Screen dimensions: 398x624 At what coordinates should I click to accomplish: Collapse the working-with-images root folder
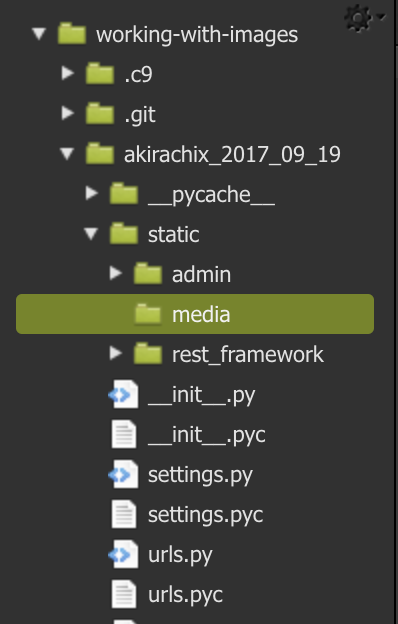pyautogui.click(x=39, y=34)
